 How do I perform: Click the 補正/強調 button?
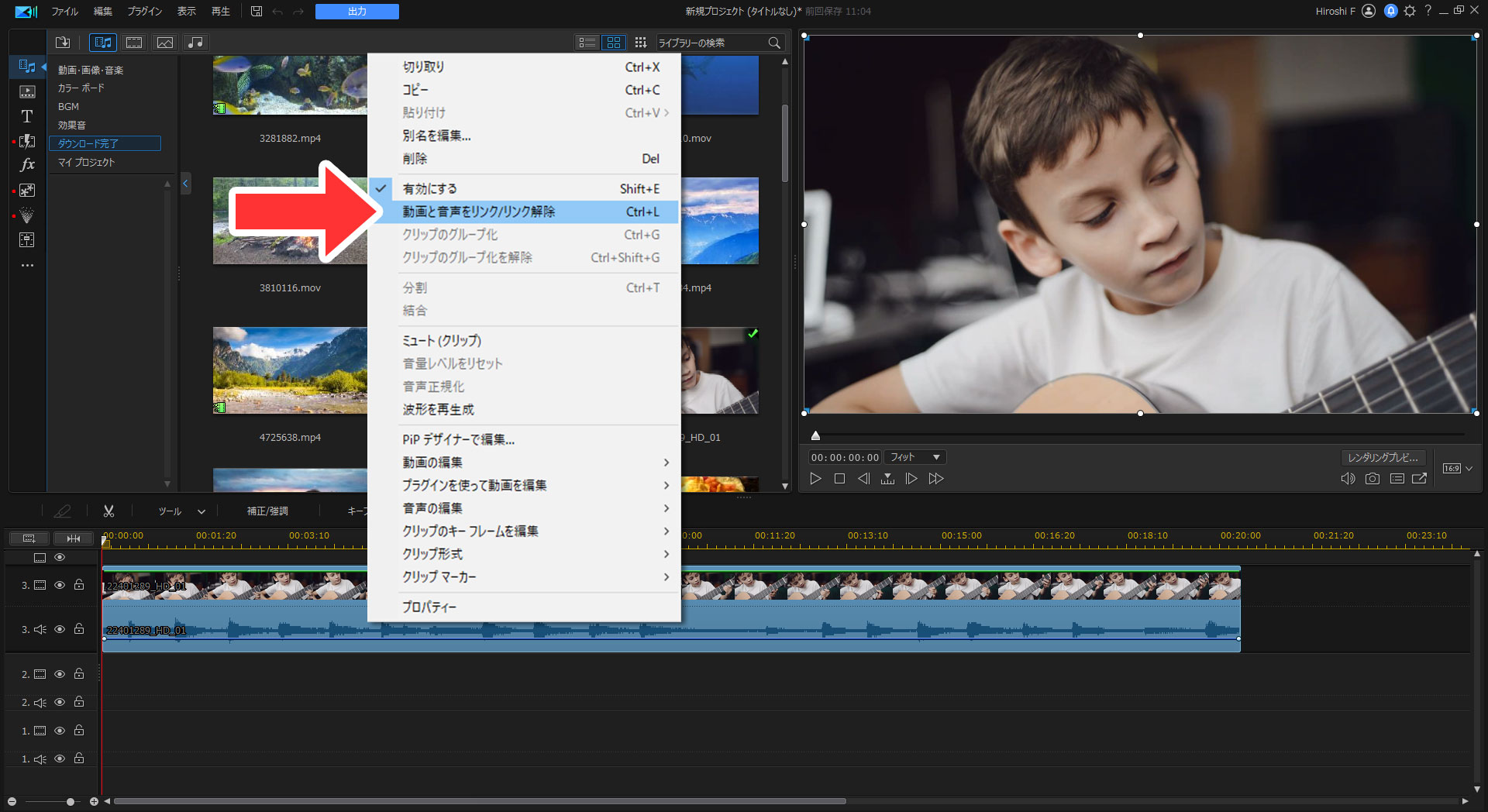click(267, 511)
